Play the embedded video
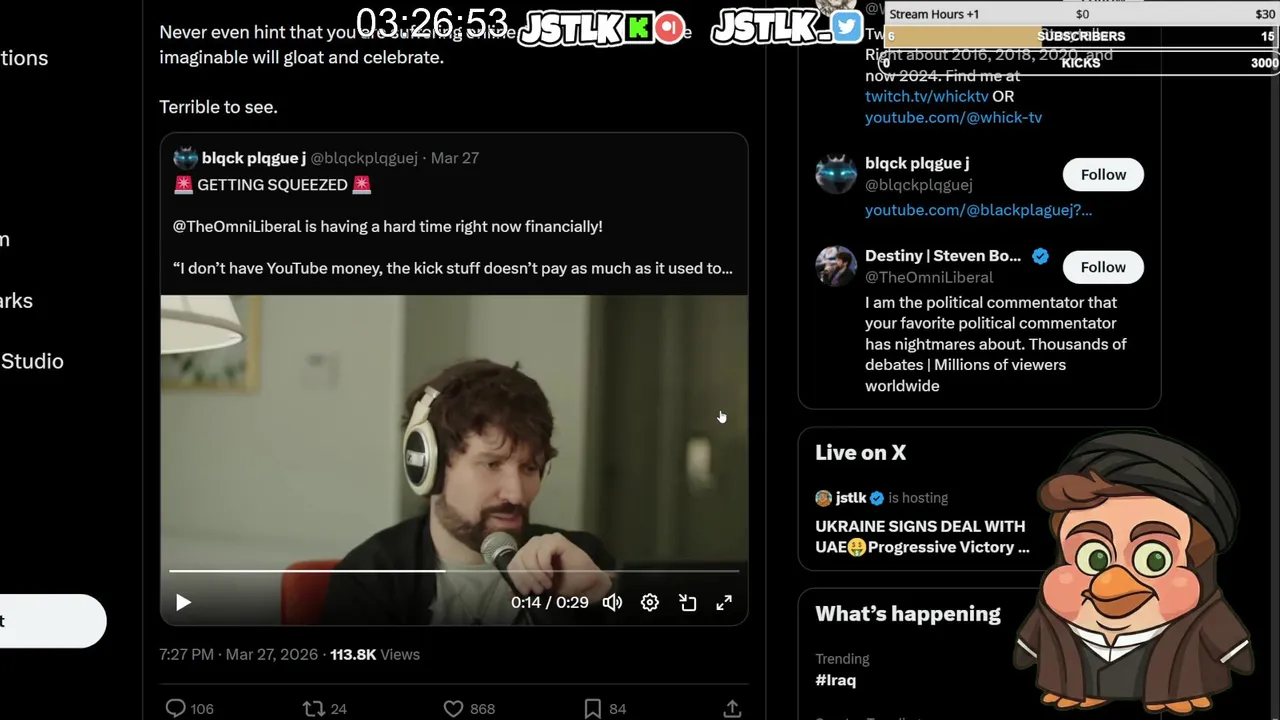This screenshot has width=1280, height=720. click(x=183, y=602)
